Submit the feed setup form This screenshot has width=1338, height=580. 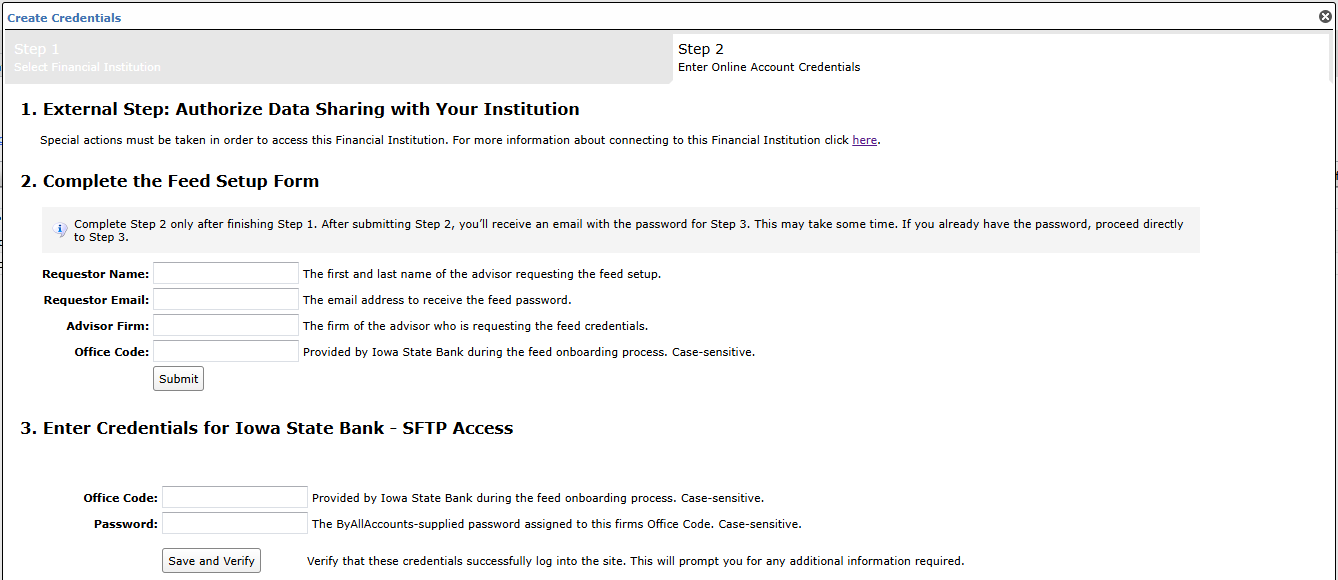(178, 378)
